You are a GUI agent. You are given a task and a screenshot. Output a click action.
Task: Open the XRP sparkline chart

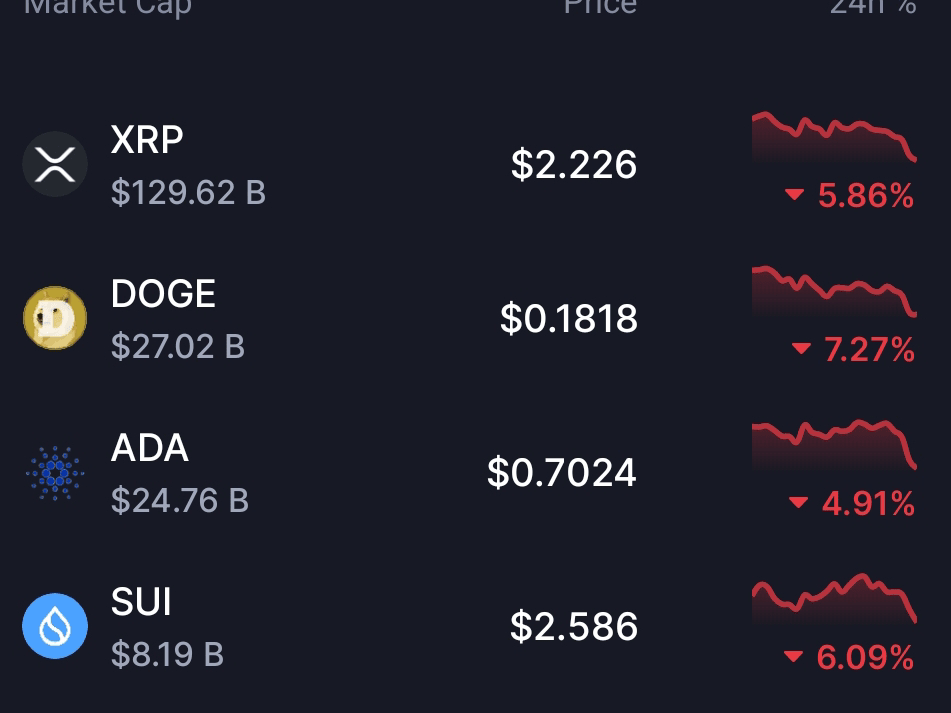(x=834, y=137)
